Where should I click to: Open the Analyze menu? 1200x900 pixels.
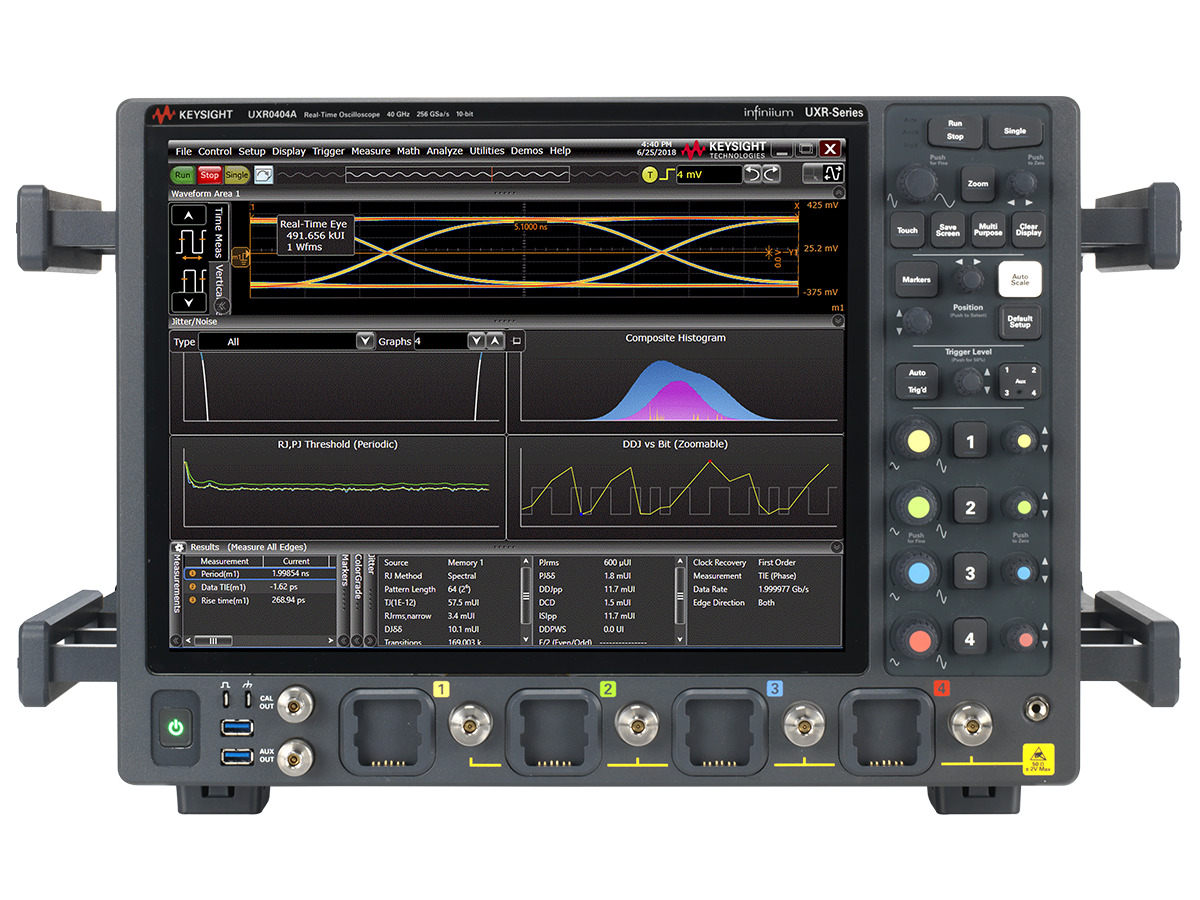(x=445, y=151)
